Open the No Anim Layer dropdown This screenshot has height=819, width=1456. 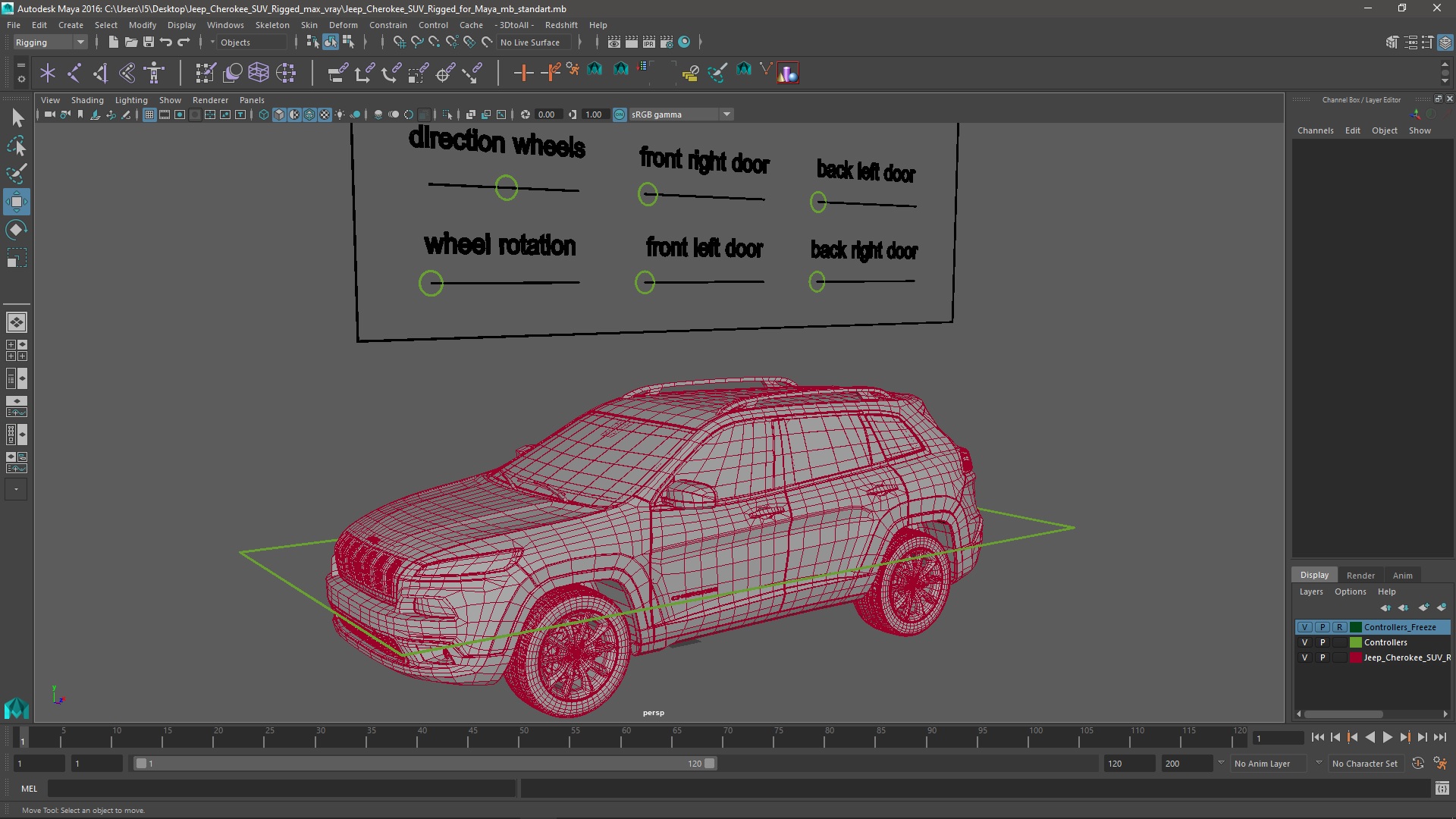(x=1269, y=764)
